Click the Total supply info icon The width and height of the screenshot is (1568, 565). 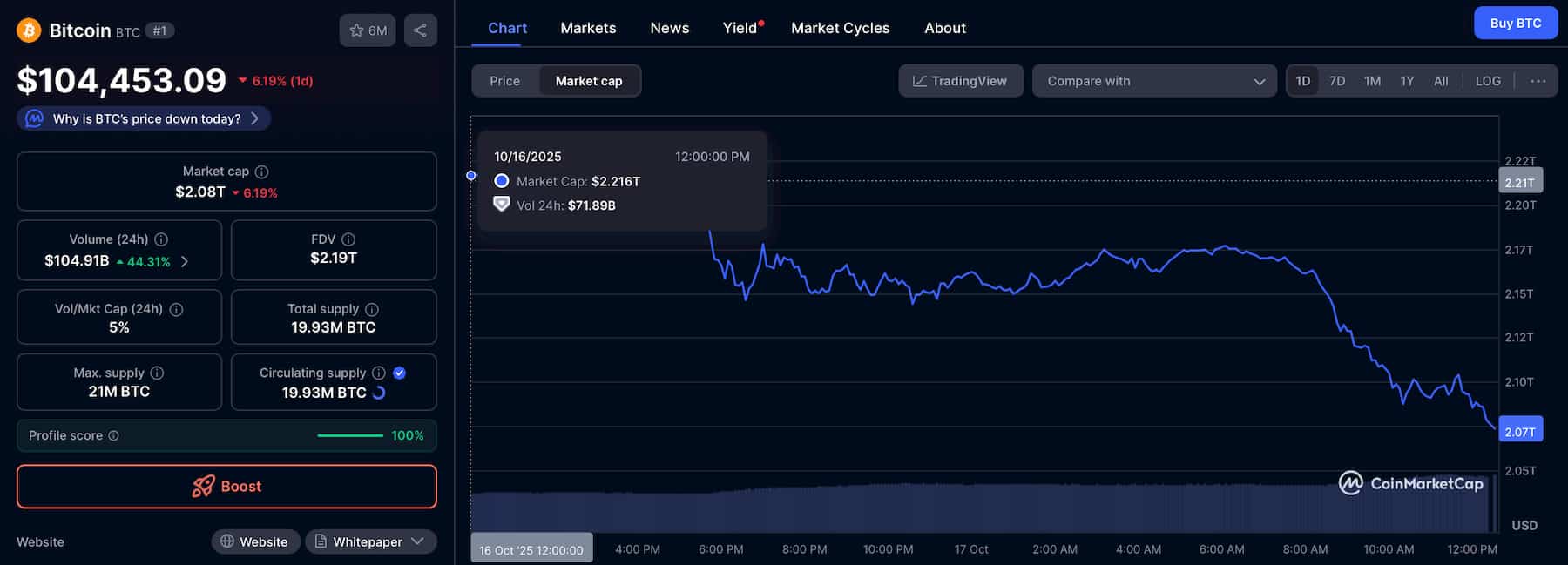[372, 309]
